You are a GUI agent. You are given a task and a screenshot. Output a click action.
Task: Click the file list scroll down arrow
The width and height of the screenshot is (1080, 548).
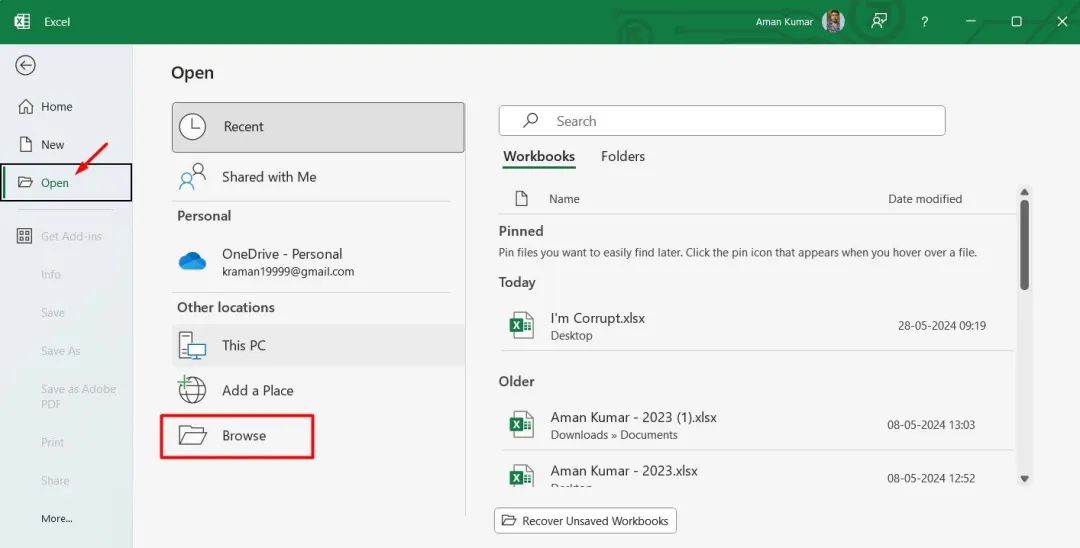[x=1024, y=478]
